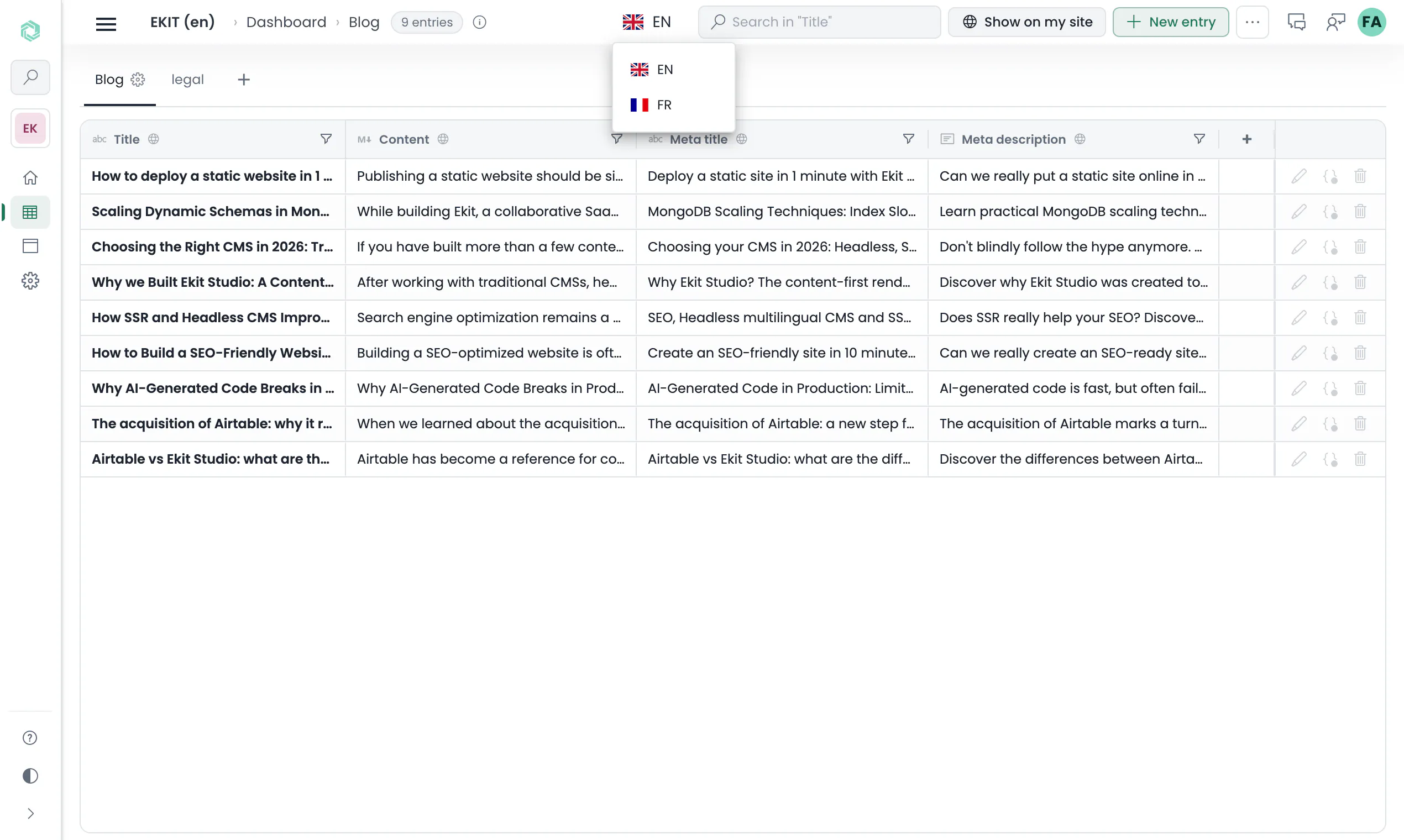
Task: Filter the Title column
Action: pos(326,139)
